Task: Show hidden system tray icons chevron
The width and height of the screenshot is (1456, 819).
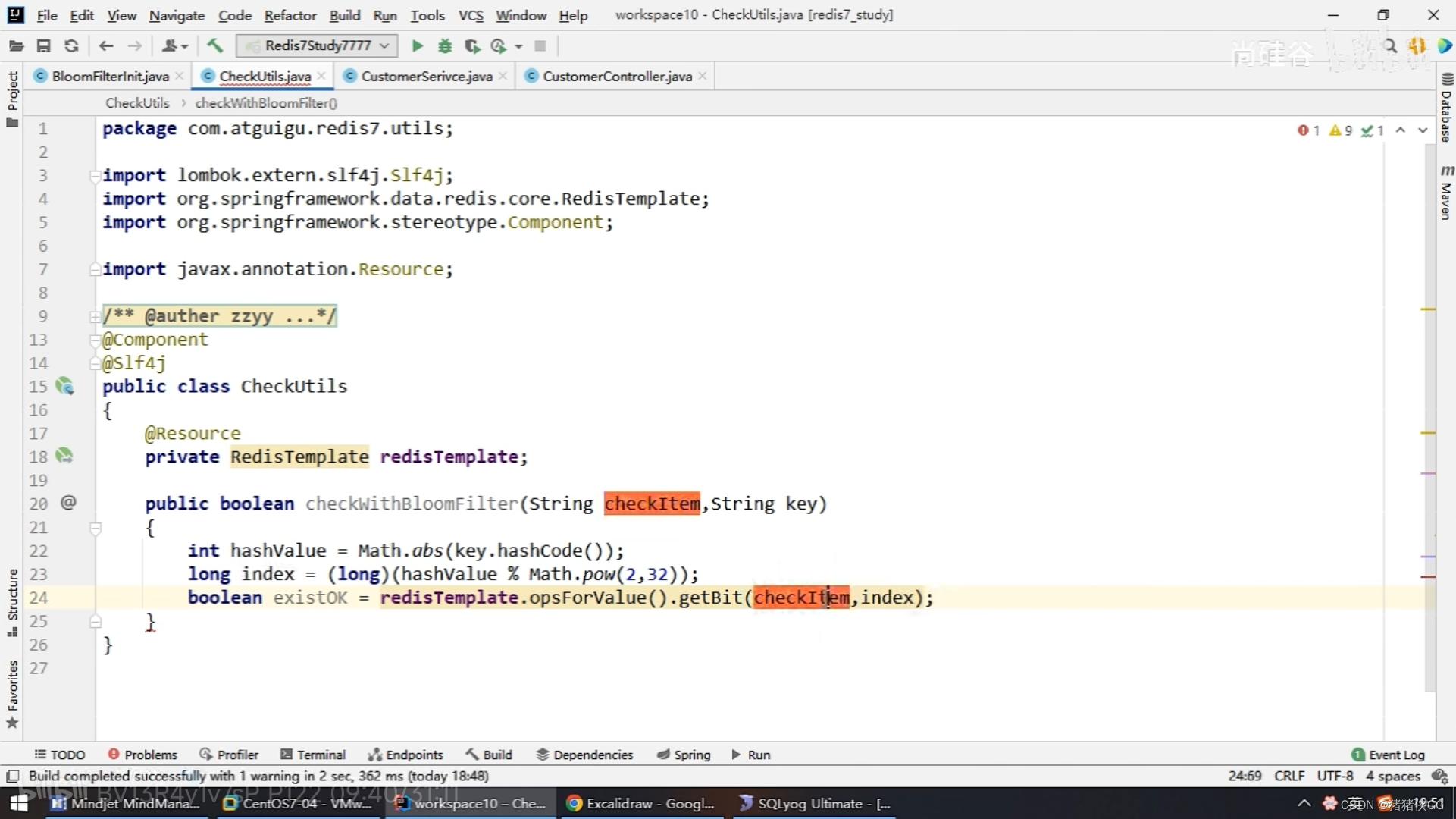Action: point(1304,803)
